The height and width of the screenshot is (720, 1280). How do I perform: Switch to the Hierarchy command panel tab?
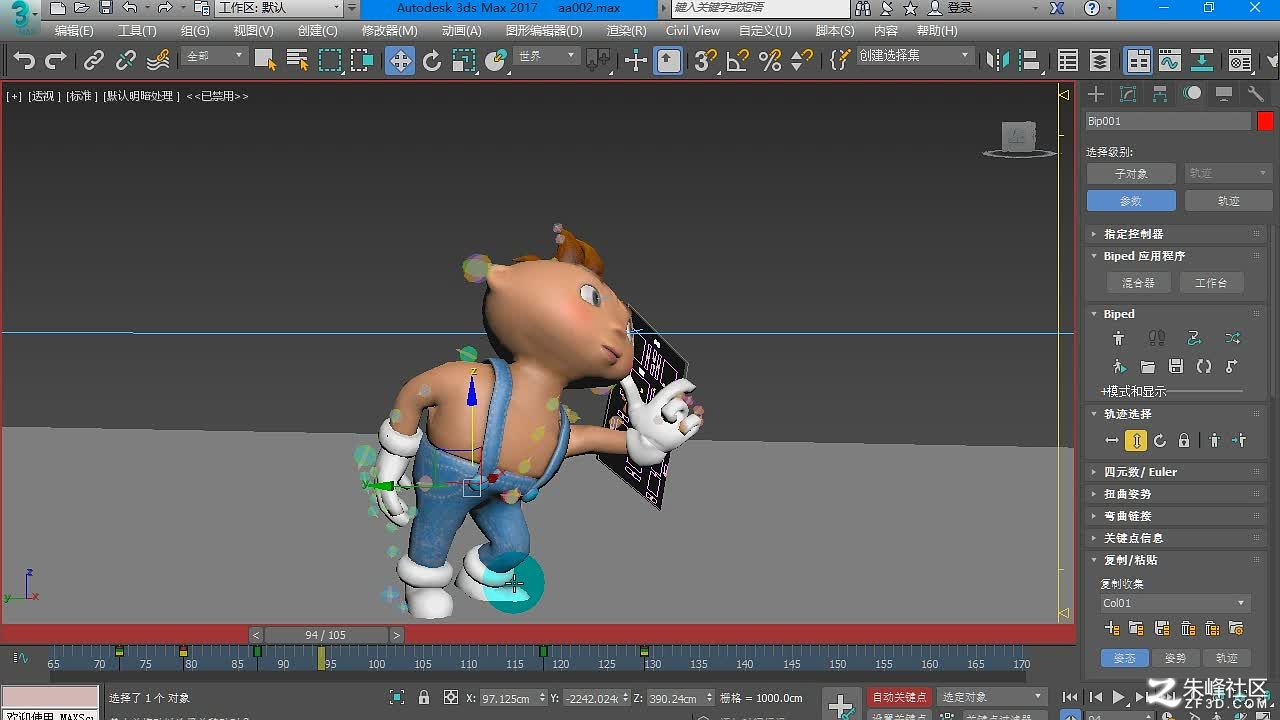1160,94
